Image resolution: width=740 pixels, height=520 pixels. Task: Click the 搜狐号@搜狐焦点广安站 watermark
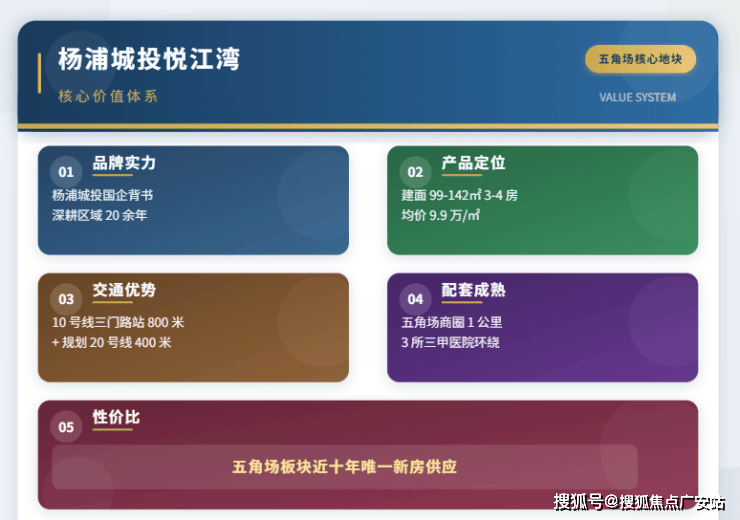point(639,502)
